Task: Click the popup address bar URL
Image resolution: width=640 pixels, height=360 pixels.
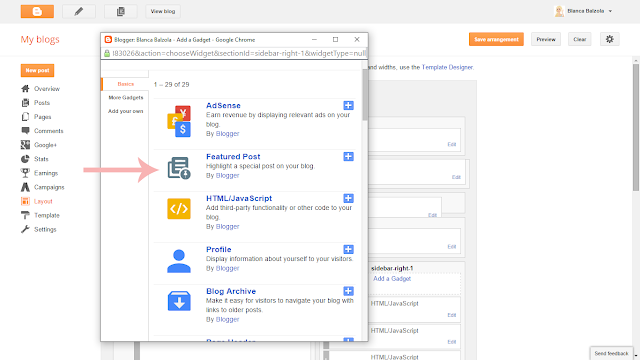Action: tap(239, 53)
